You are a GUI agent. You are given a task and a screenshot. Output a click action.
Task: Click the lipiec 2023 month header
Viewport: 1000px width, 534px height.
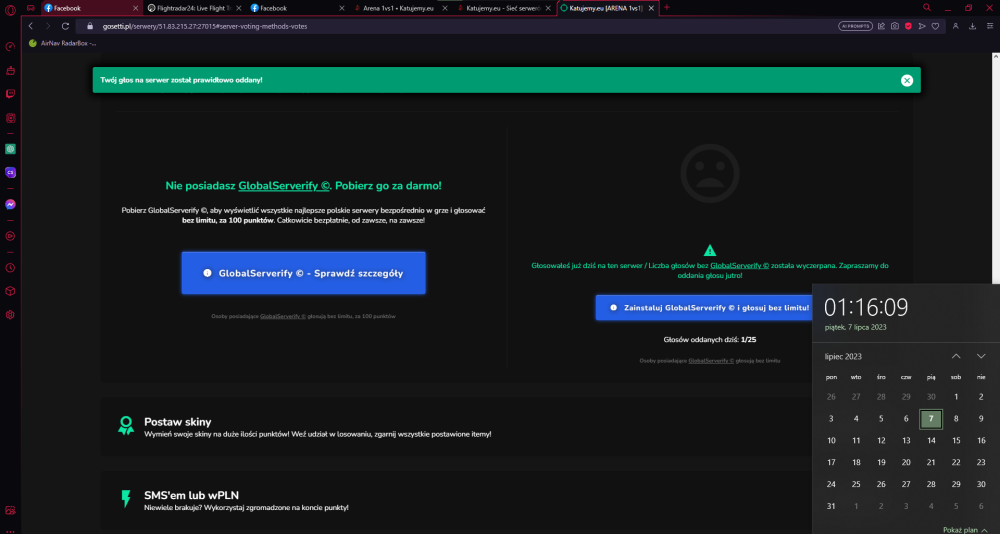pyautogui.click(x=843, y=357)
